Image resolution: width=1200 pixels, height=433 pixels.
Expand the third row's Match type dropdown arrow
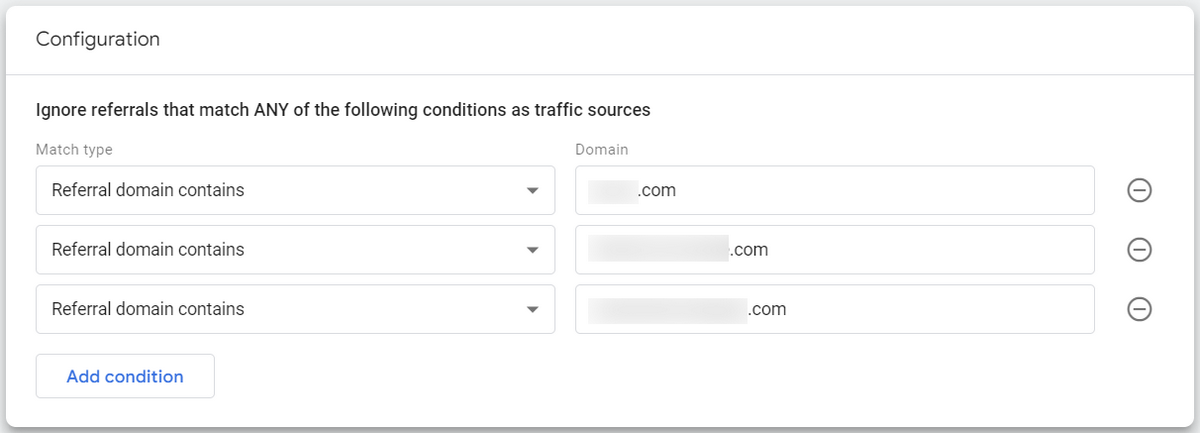pos(532,311)
